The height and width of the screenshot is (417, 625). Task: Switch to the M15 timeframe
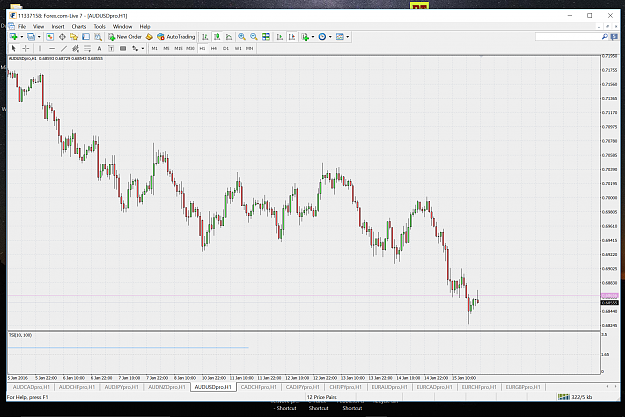178,49
